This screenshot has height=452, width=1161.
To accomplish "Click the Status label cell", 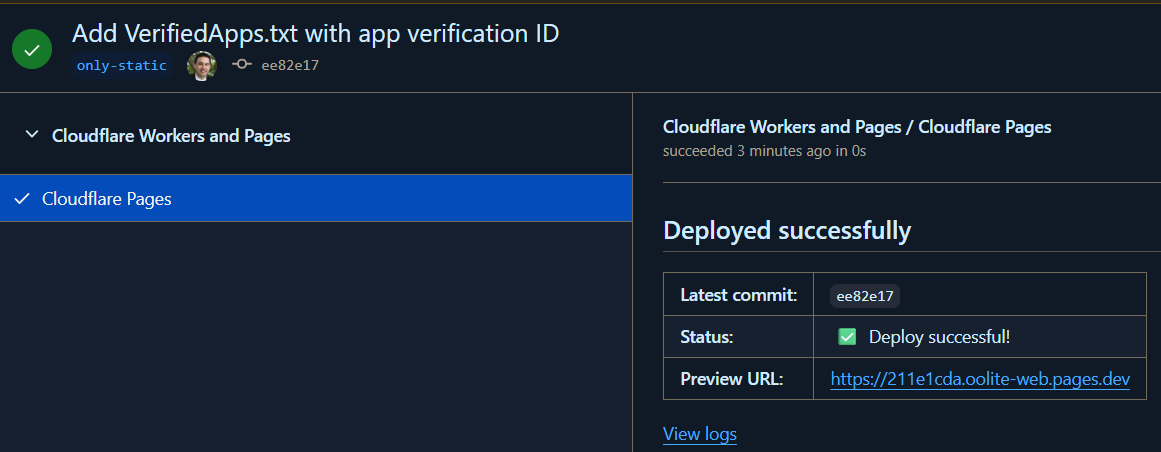I will pos(738,337).
